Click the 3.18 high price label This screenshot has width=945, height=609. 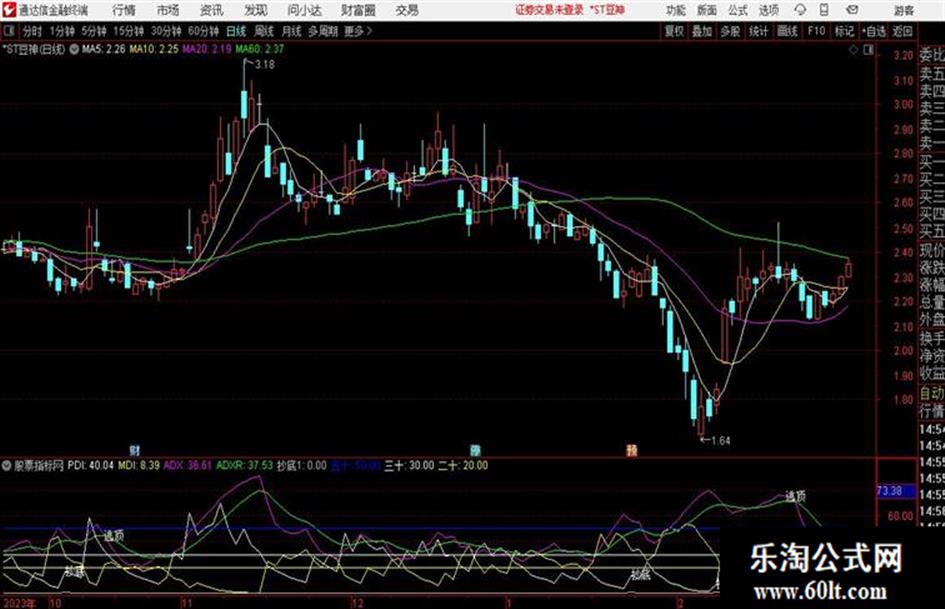(265, 65)
